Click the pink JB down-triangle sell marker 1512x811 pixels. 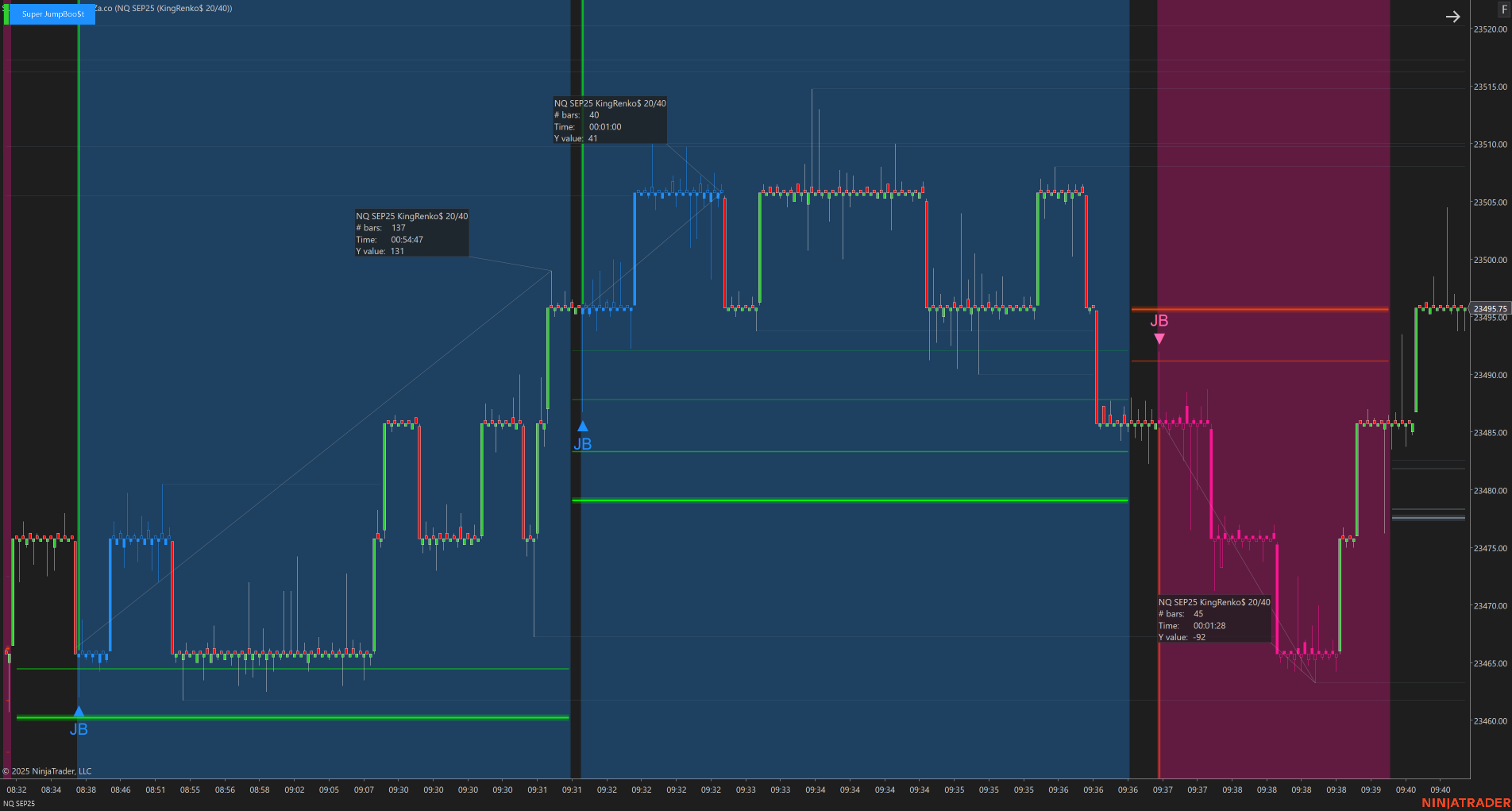tap(1159, 338)
